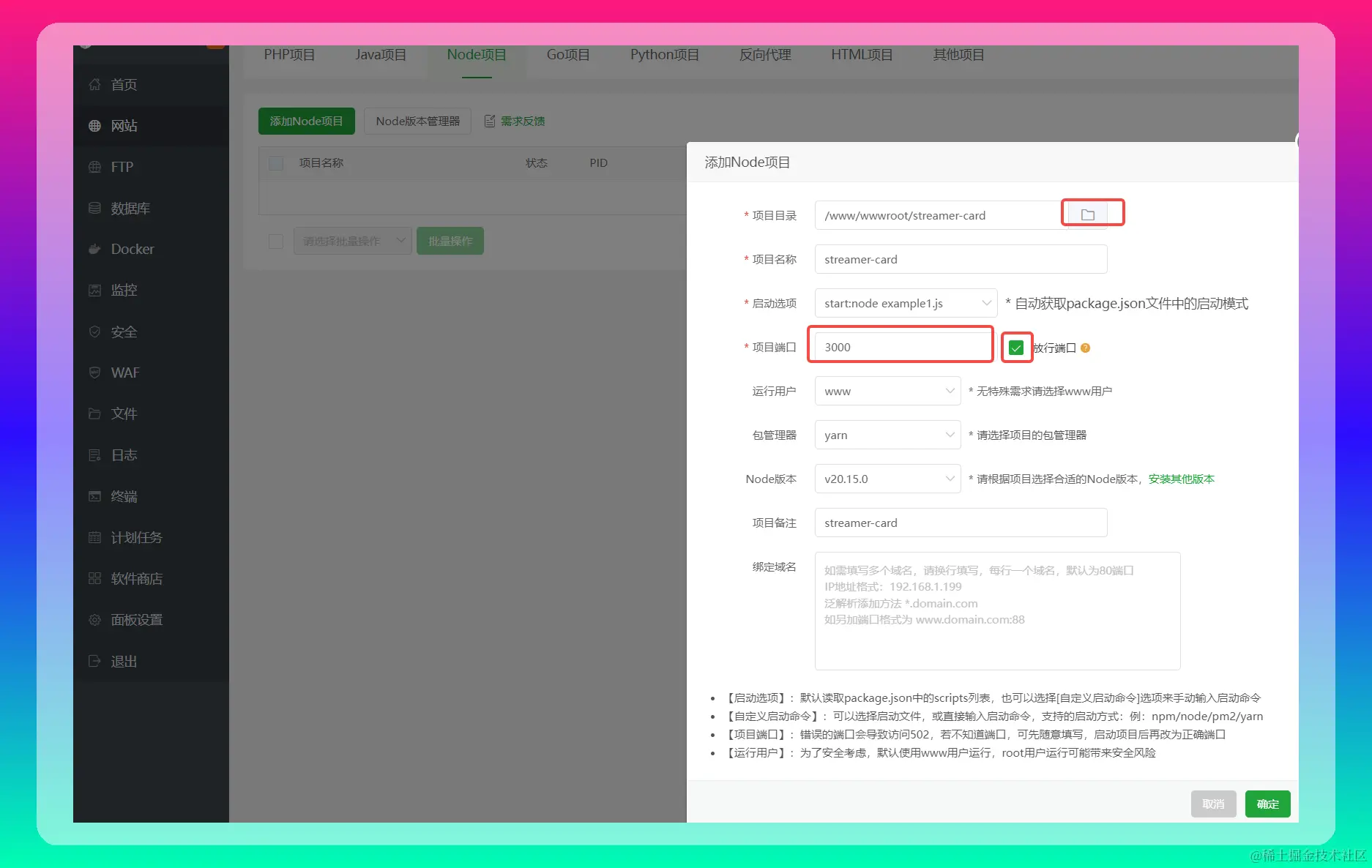
Task: Open the 包管理器 yarn dropdown
Action: pyautogui.click(x=887, y=435)
